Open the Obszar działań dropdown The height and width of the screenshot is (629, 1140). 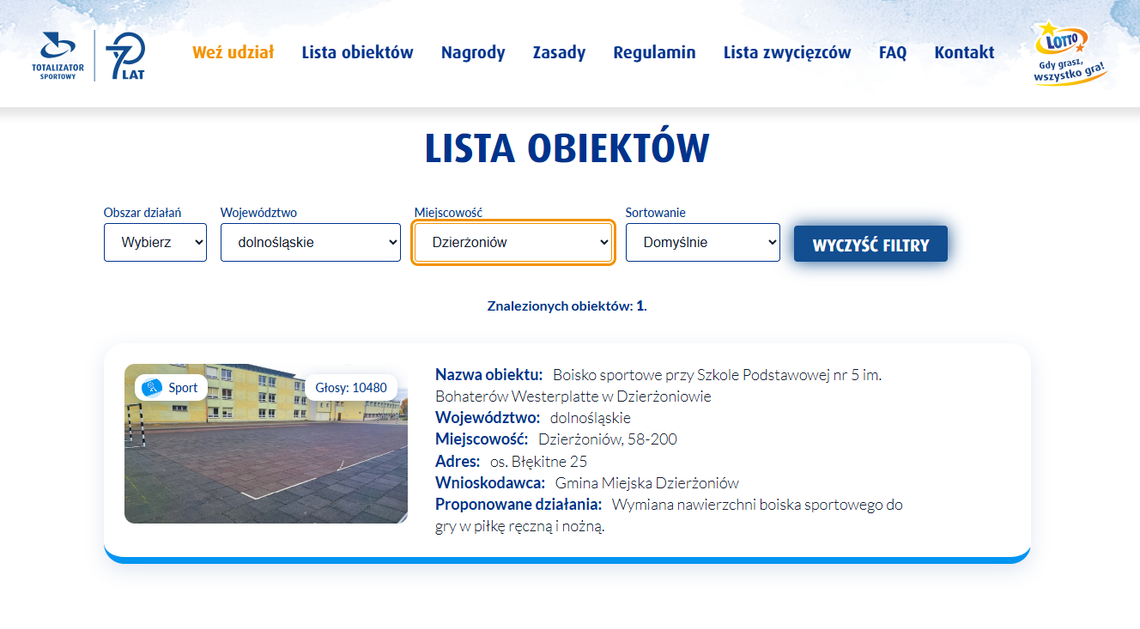(x=155, y=242)
